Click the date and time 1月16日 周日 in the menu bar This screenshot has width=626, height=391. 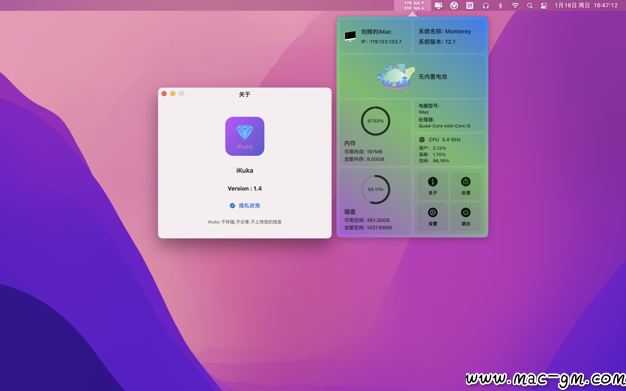point(586,6)
